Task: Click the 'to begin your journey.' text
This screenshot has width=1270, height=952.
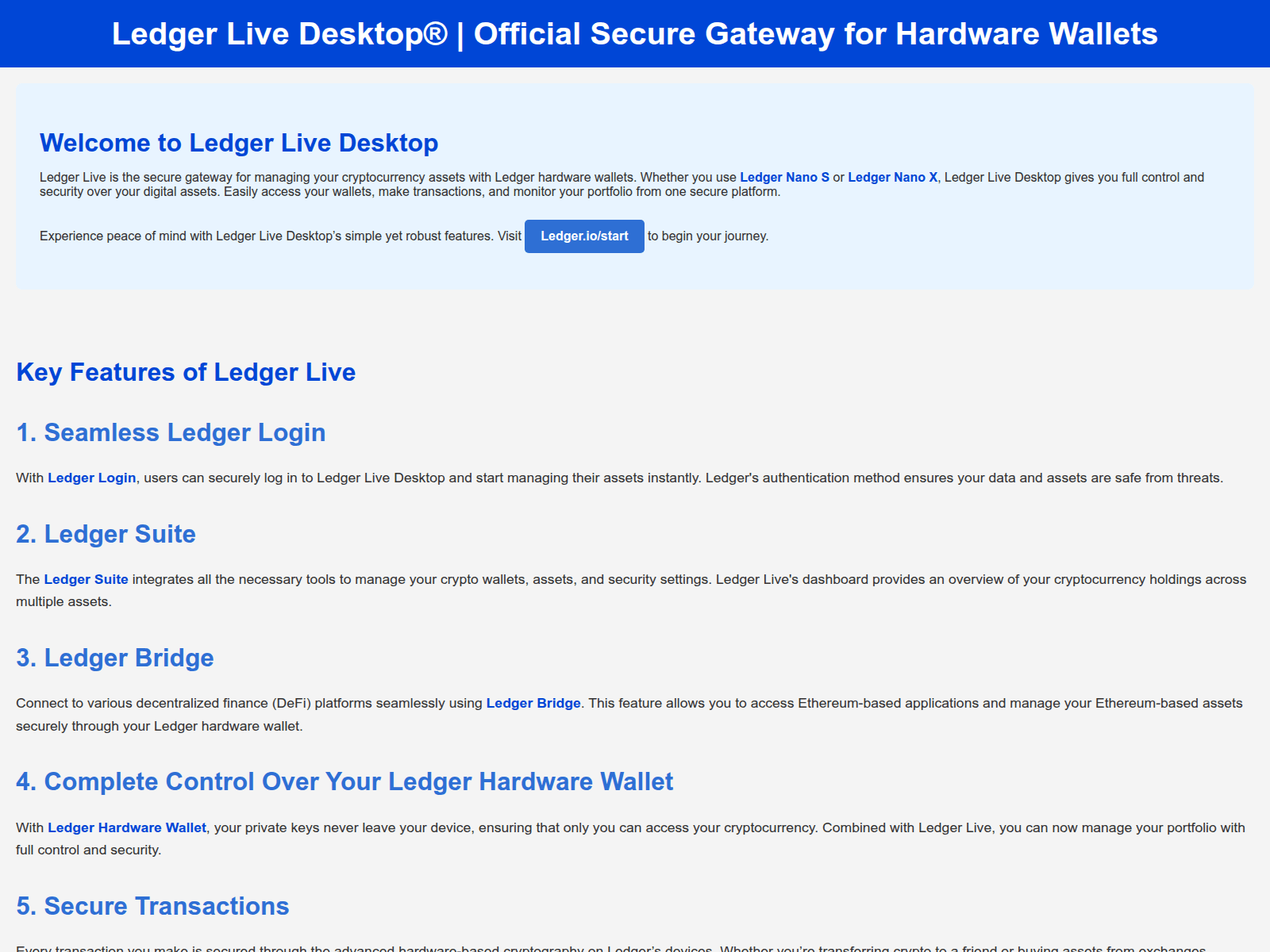Action: [x=708, y=236]
